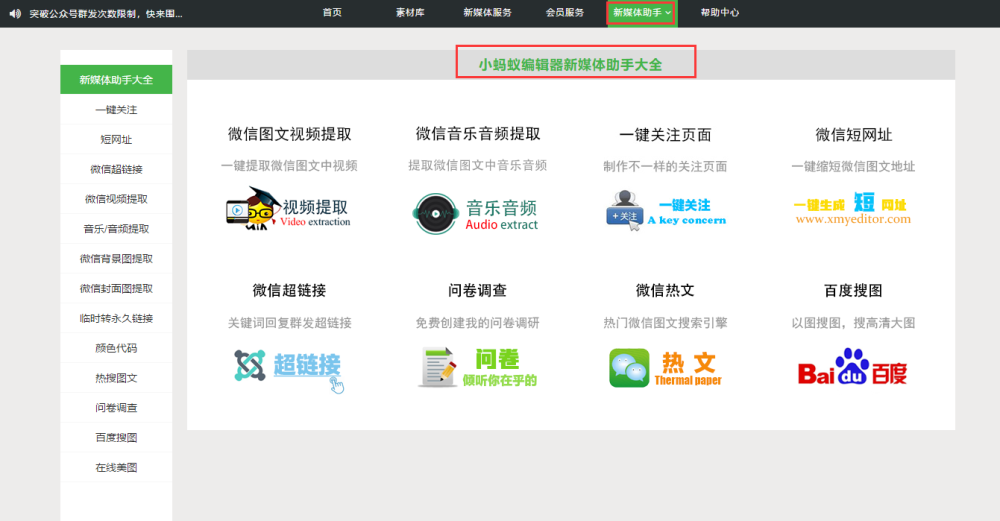The height and width of the screenshot is (521, 1000).
Task: Select 一键关注 in the sidebar
Action: coord(116,110)
